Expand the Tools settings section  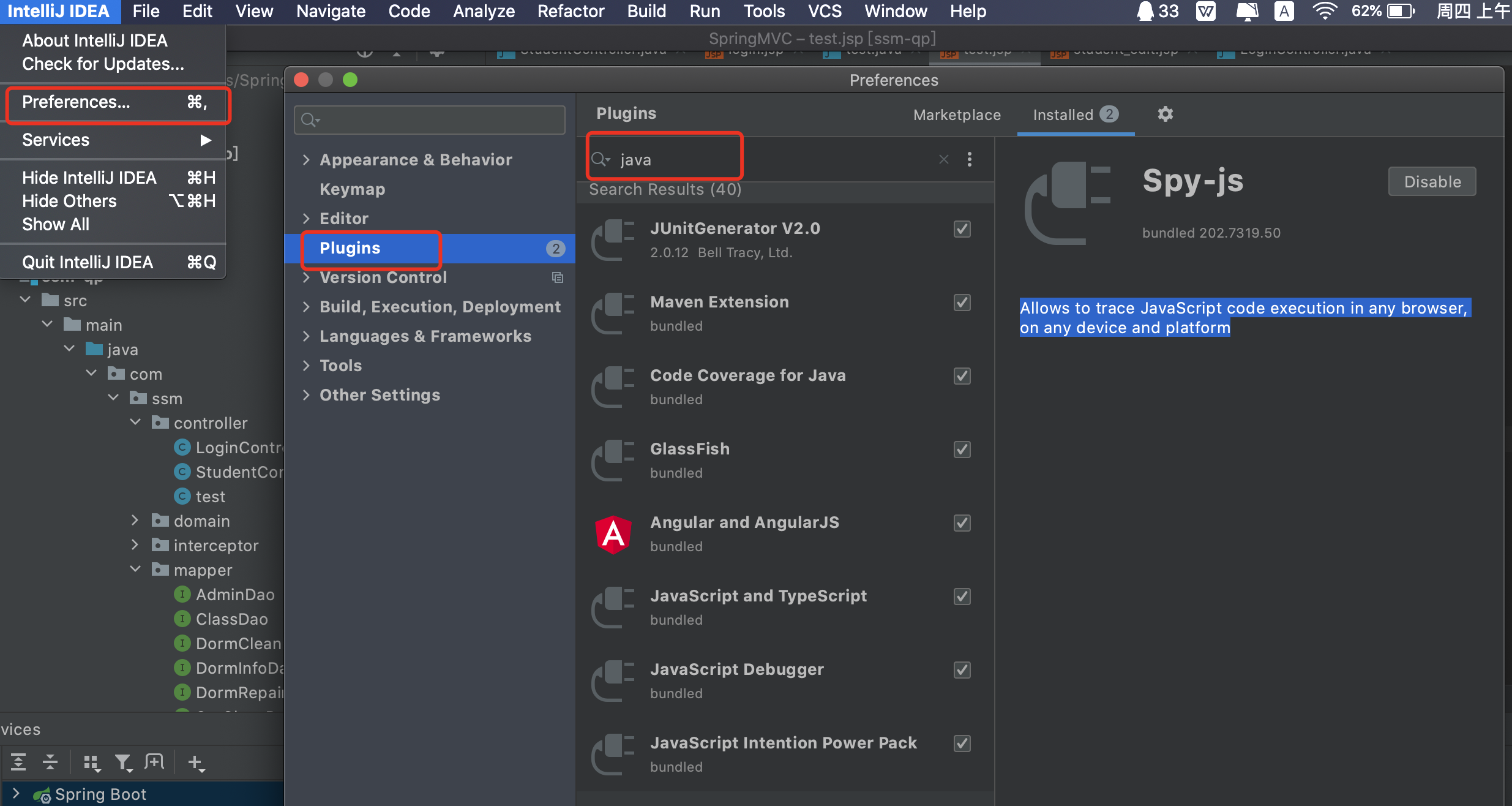tap(306, 366)
